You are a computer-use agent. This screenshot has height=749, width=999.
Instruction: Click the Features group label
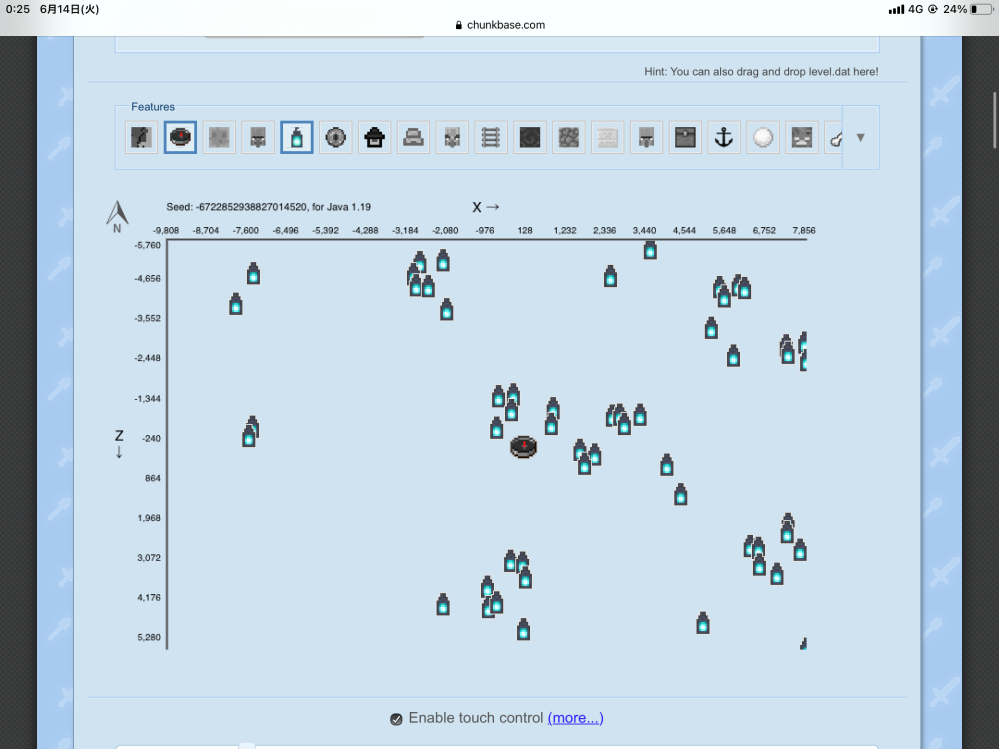tap(153, 107)
